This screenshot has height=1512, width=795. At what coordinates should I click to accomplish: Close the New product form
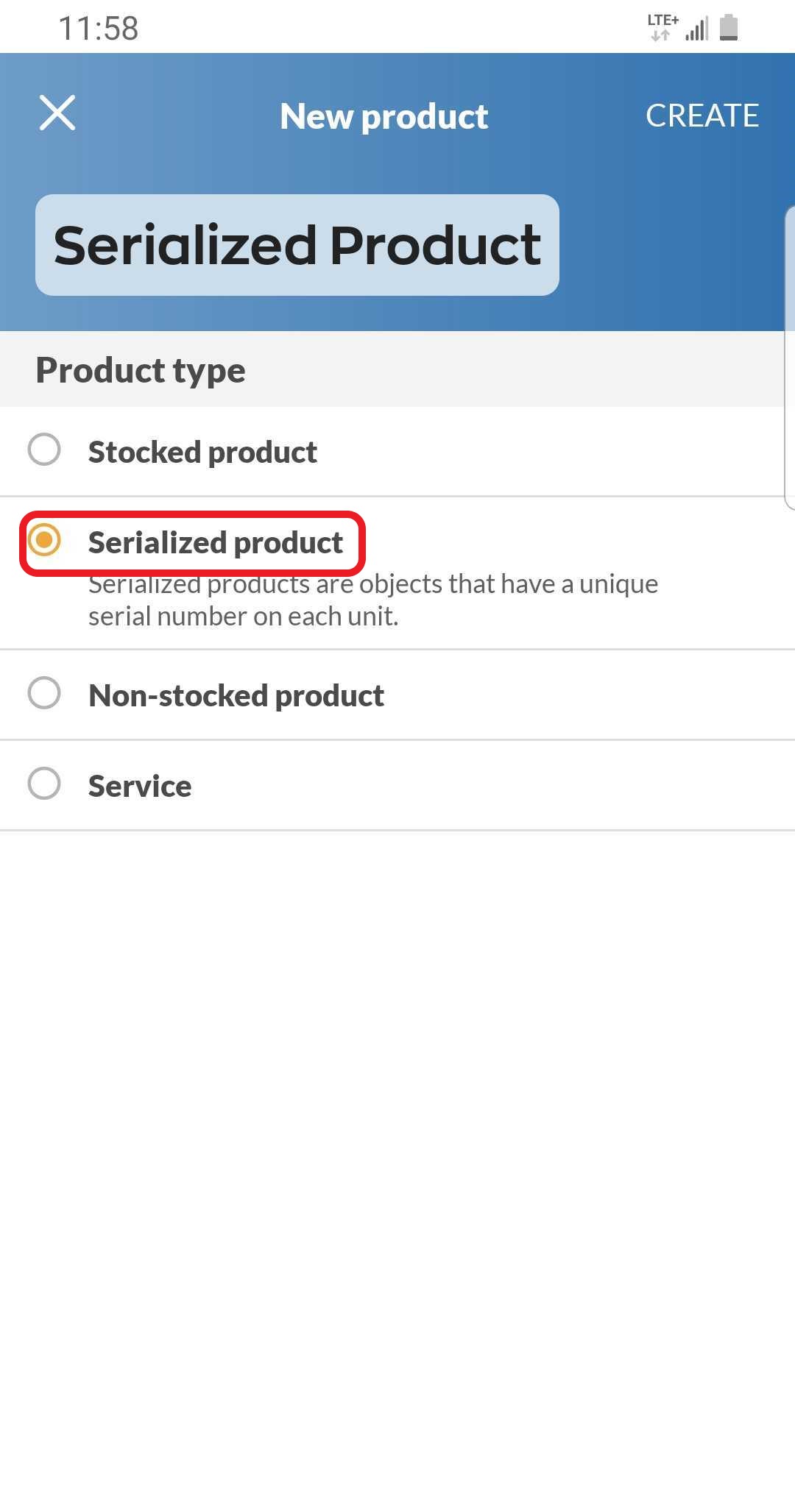[57, 113]
